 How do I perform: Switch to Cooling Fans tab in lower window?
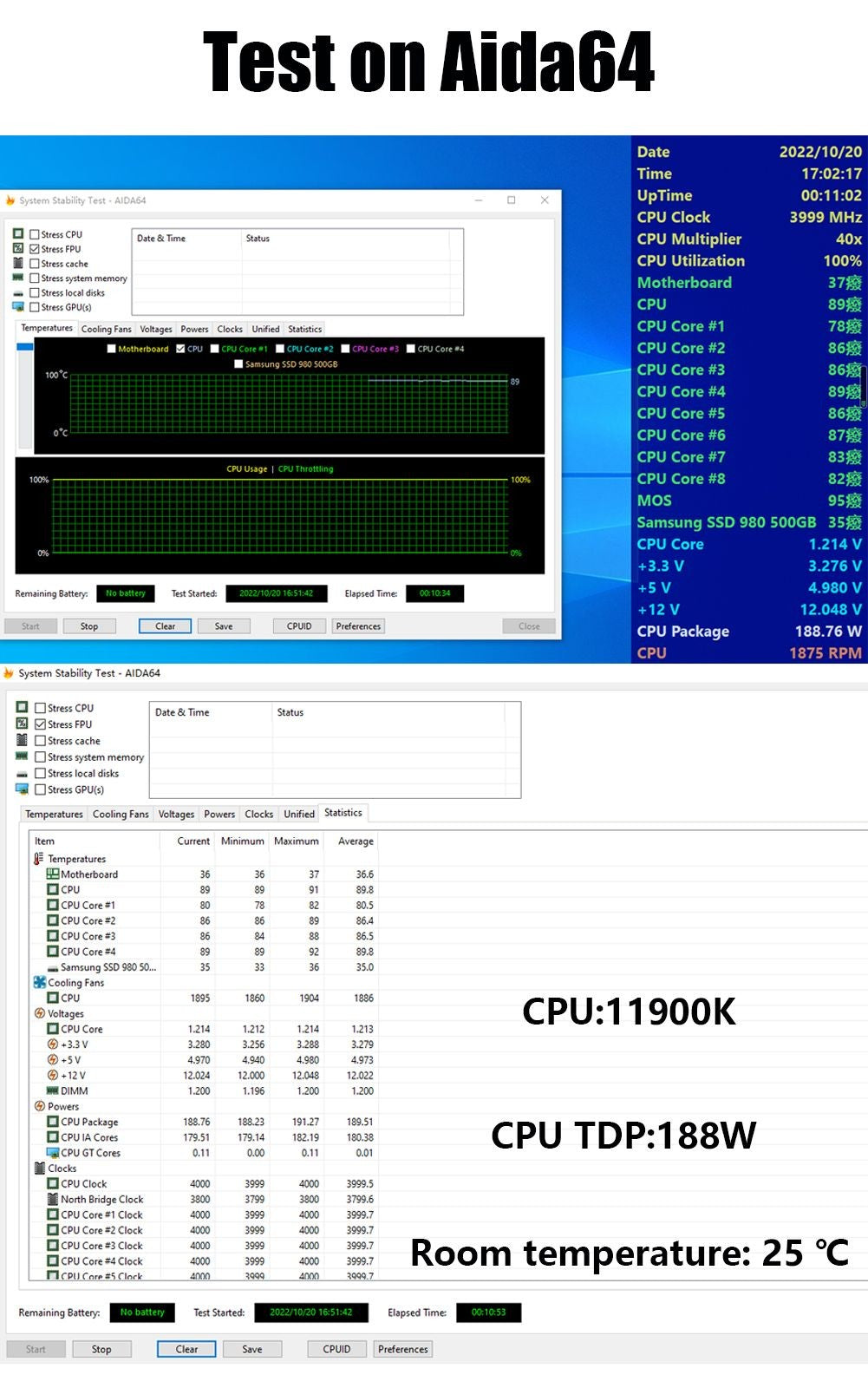click(121, 814)
